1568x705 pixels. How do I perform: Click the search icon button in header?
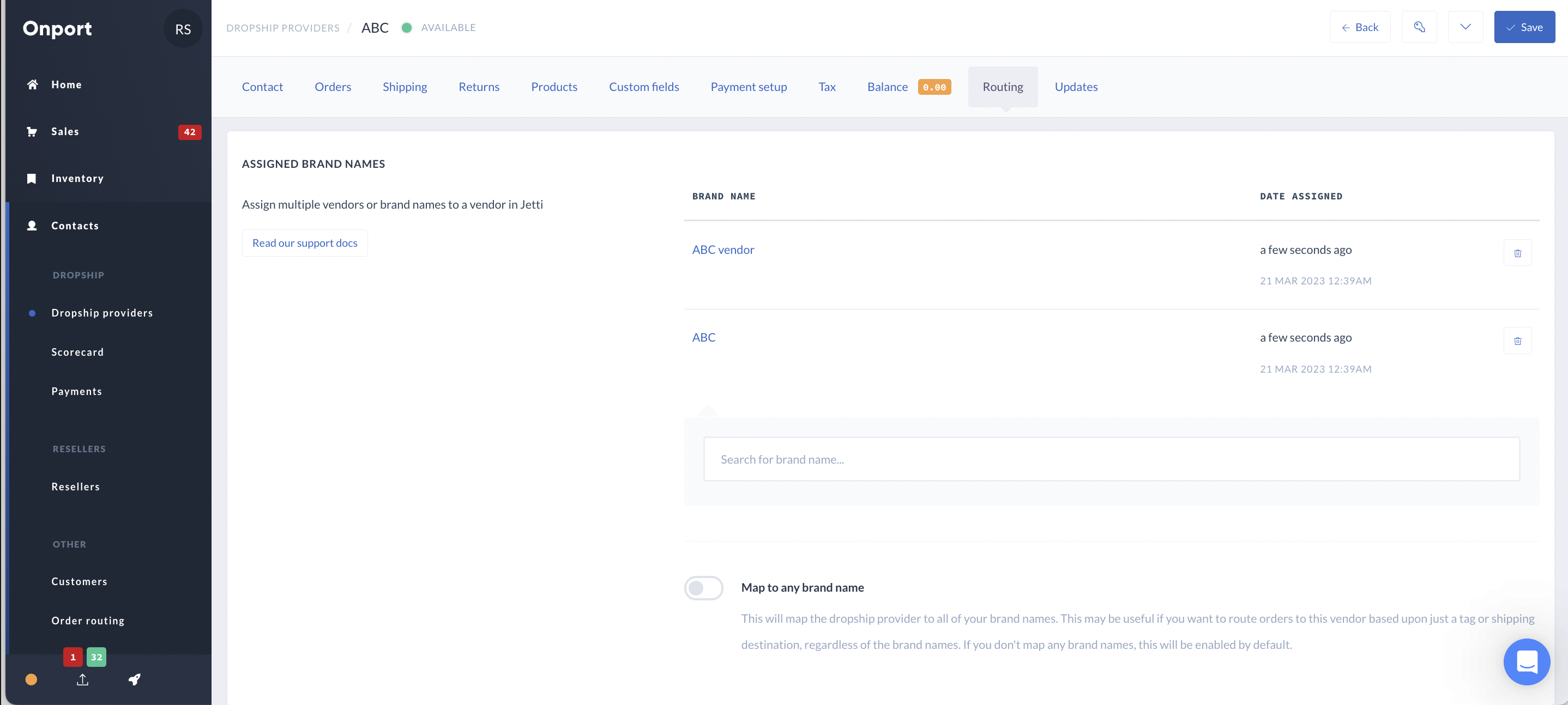pyautogui.click(x=1419, y=27)
